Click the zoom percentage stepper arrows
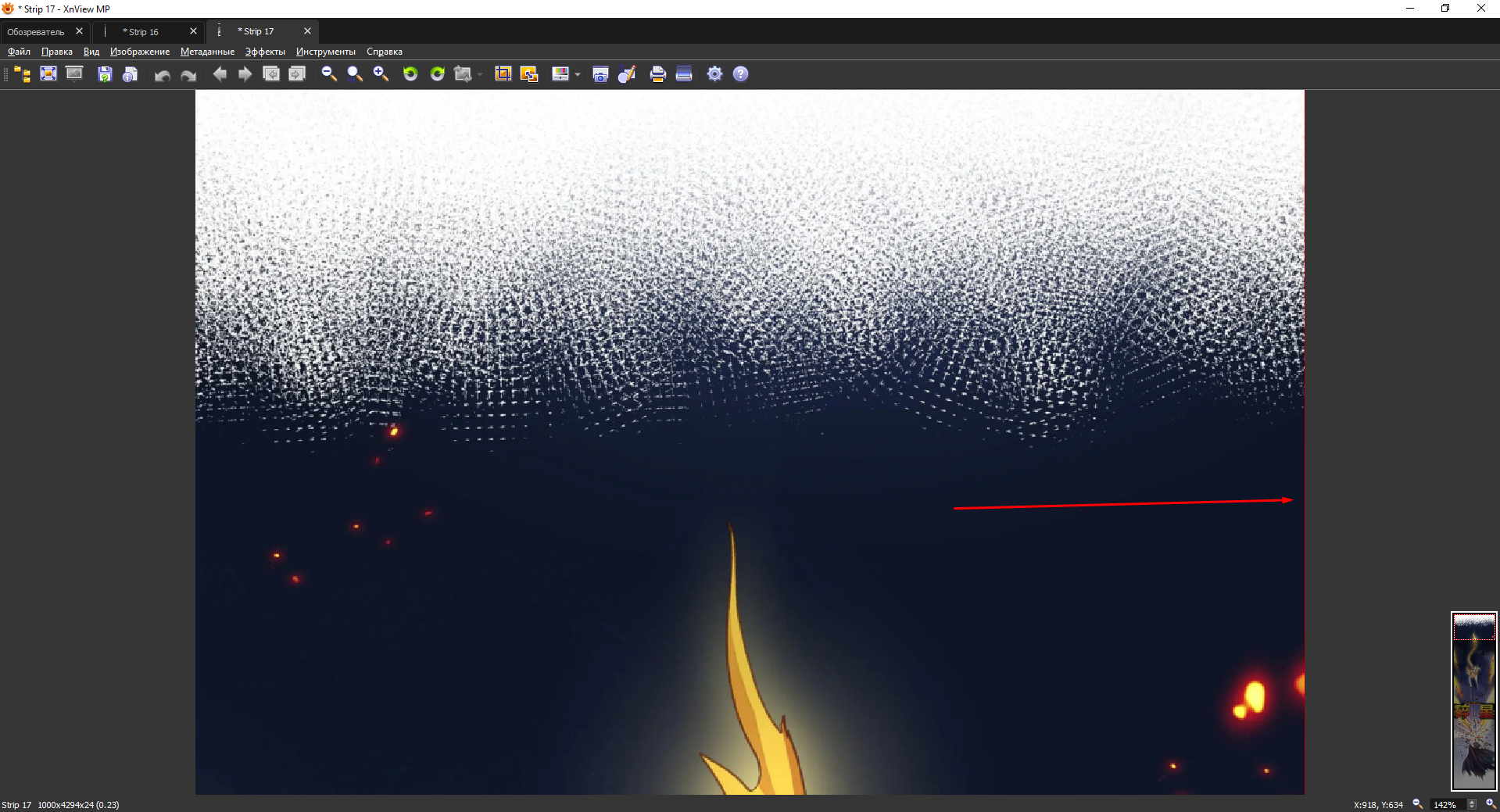1500x812 pixels. pos(1472,805)
